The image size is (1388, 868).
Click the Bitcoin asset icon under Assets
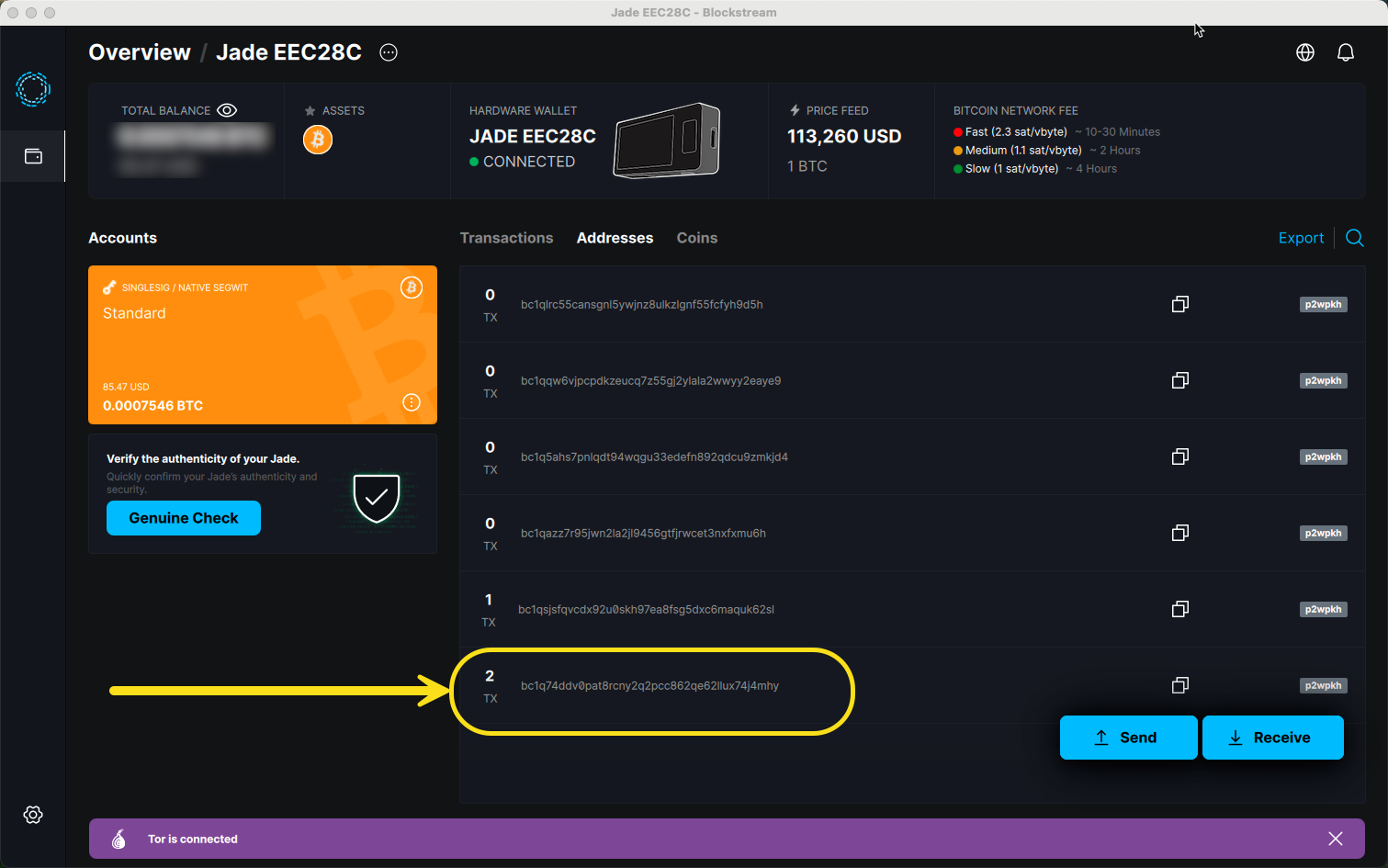coord(318,140)
